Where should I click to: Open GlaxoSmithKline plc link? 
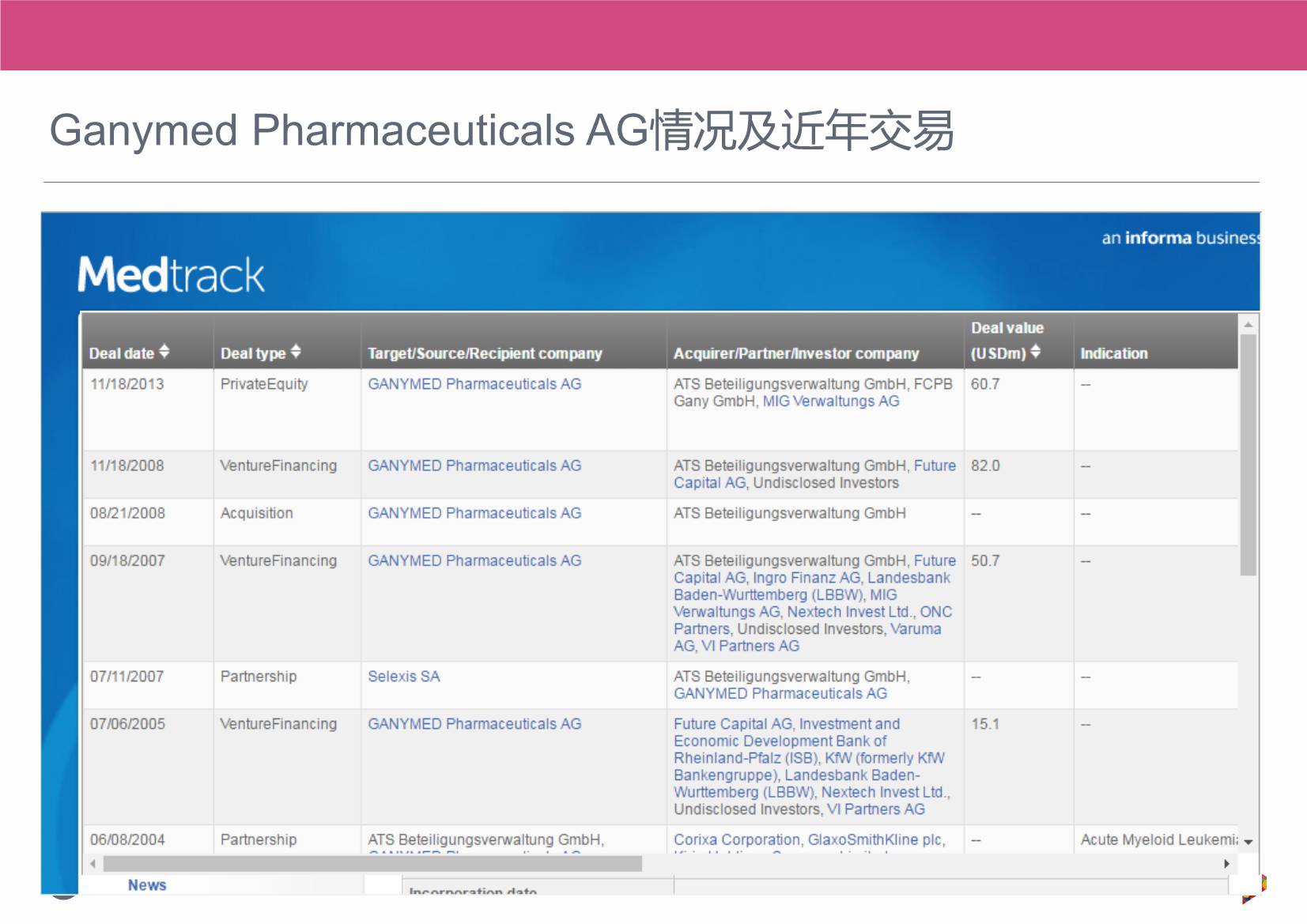pyautogui.click(x=874, y=840)
